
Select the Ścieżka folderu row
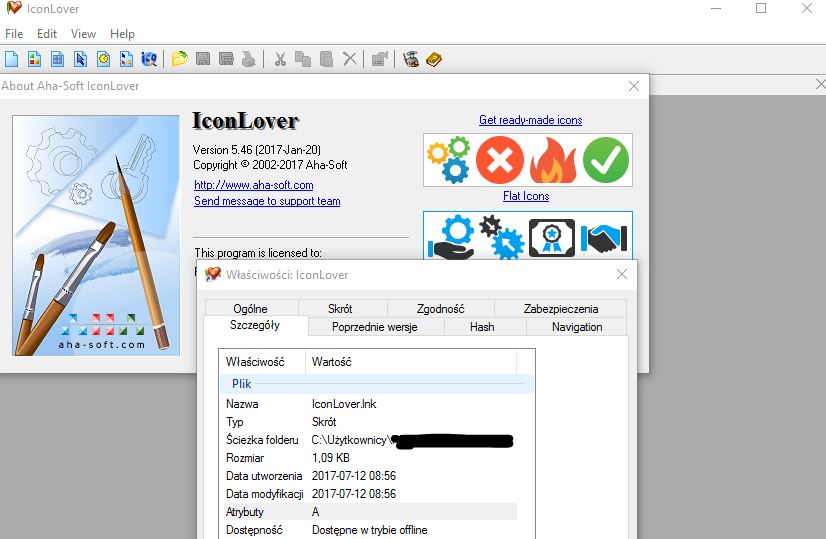click(x=370, y=440)
